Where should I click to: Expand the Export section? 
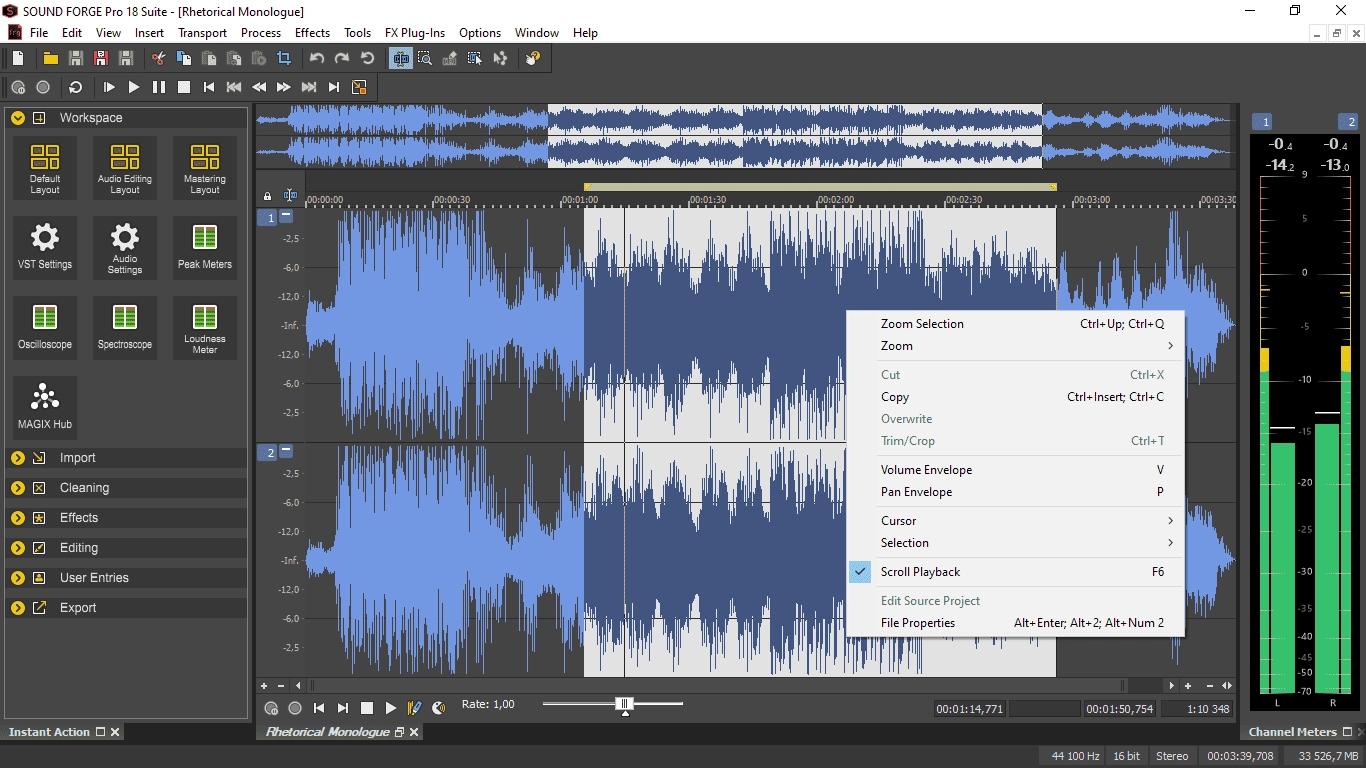click(x=17, y=608)
